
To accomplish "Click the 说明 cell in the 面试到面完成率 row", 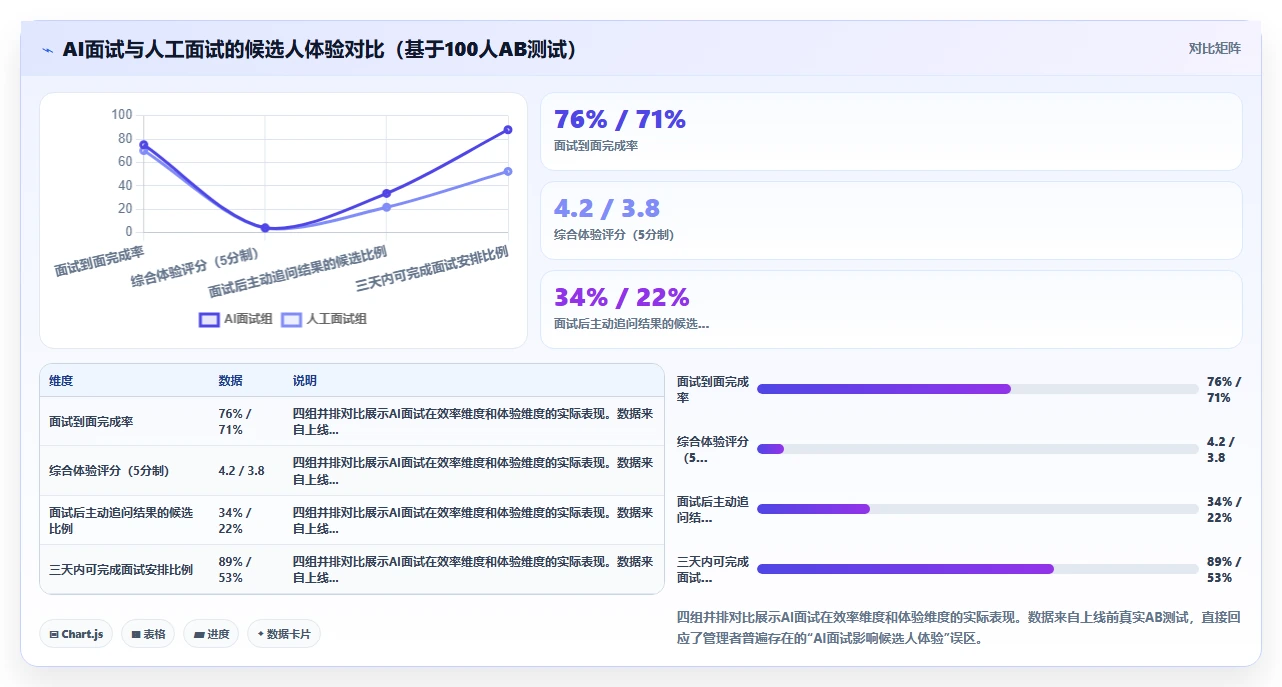I will (x=473, y=422).
